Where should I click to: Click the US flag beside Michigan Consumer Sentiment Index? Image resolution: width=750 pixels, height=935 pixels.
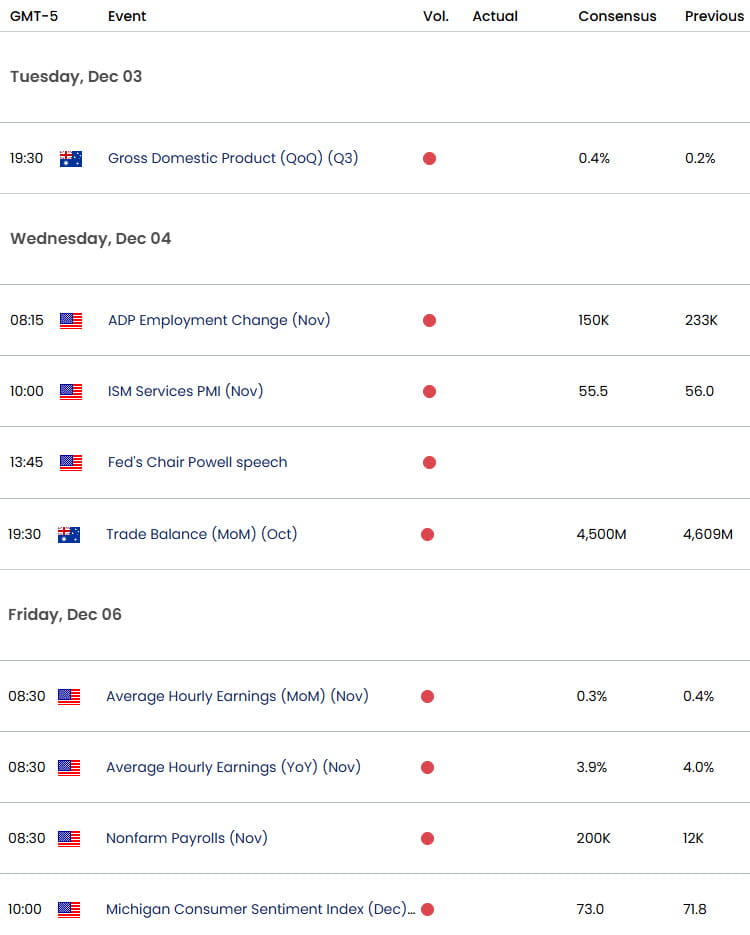pyautogui.click(x=71, y=909)
